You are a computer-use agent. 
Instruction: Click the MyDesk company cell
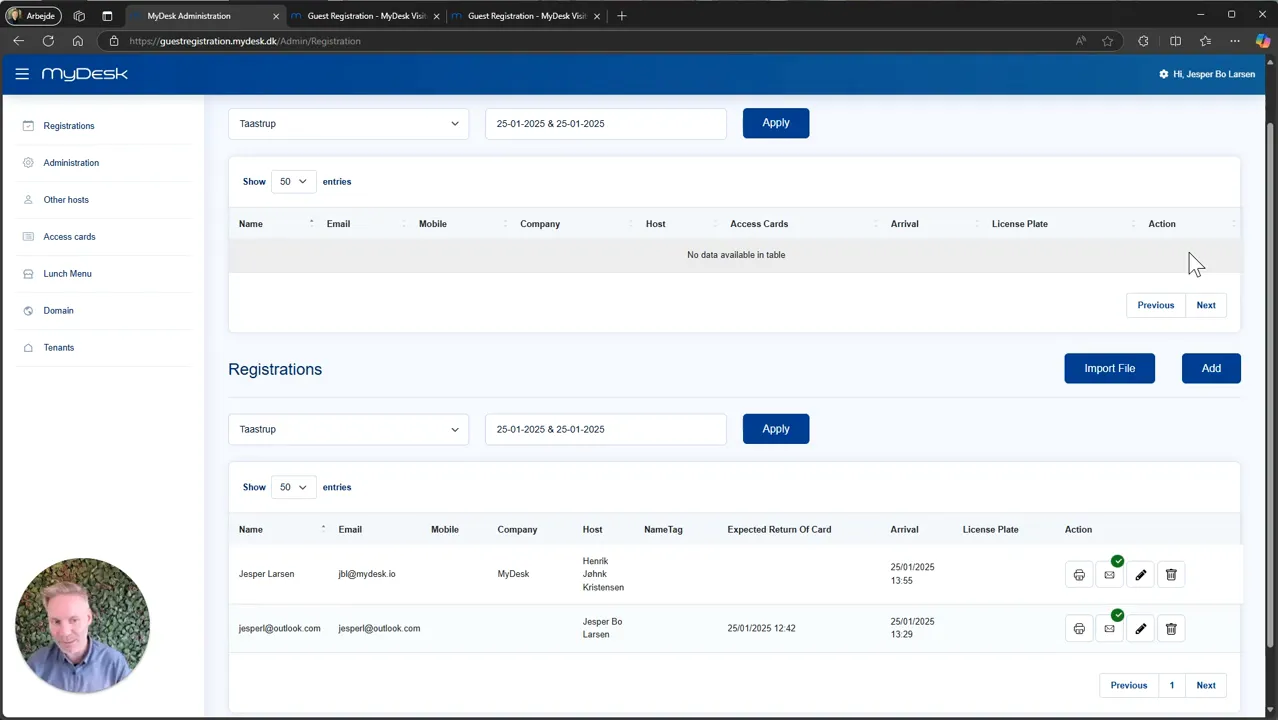pos(513,574)
